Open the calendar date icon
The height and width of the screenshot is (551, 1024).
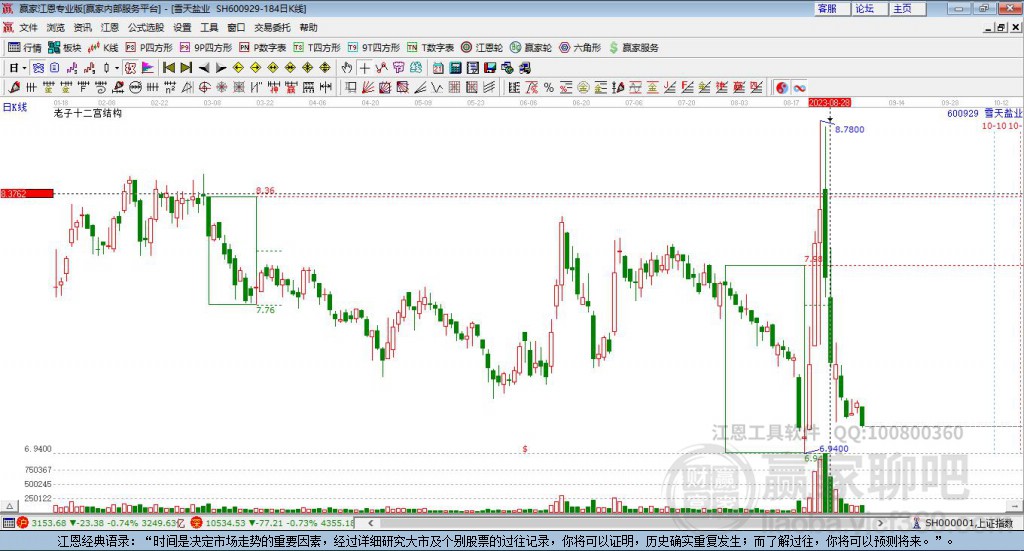(438, 68)
